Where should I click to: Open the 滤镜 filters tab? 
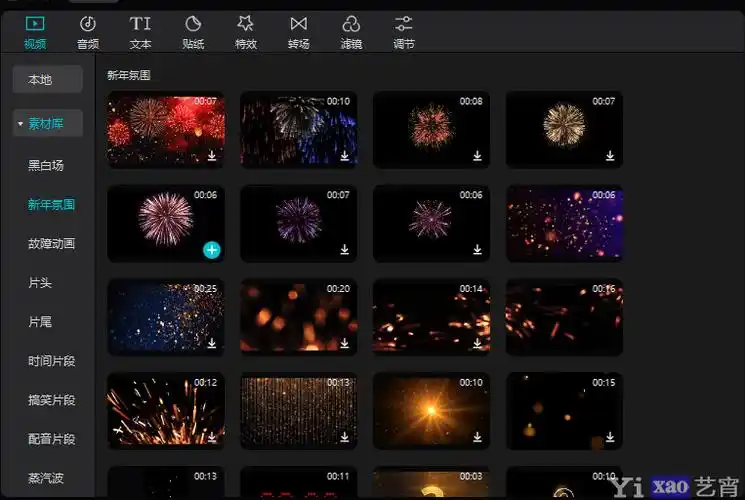click(x=351, y=32)
